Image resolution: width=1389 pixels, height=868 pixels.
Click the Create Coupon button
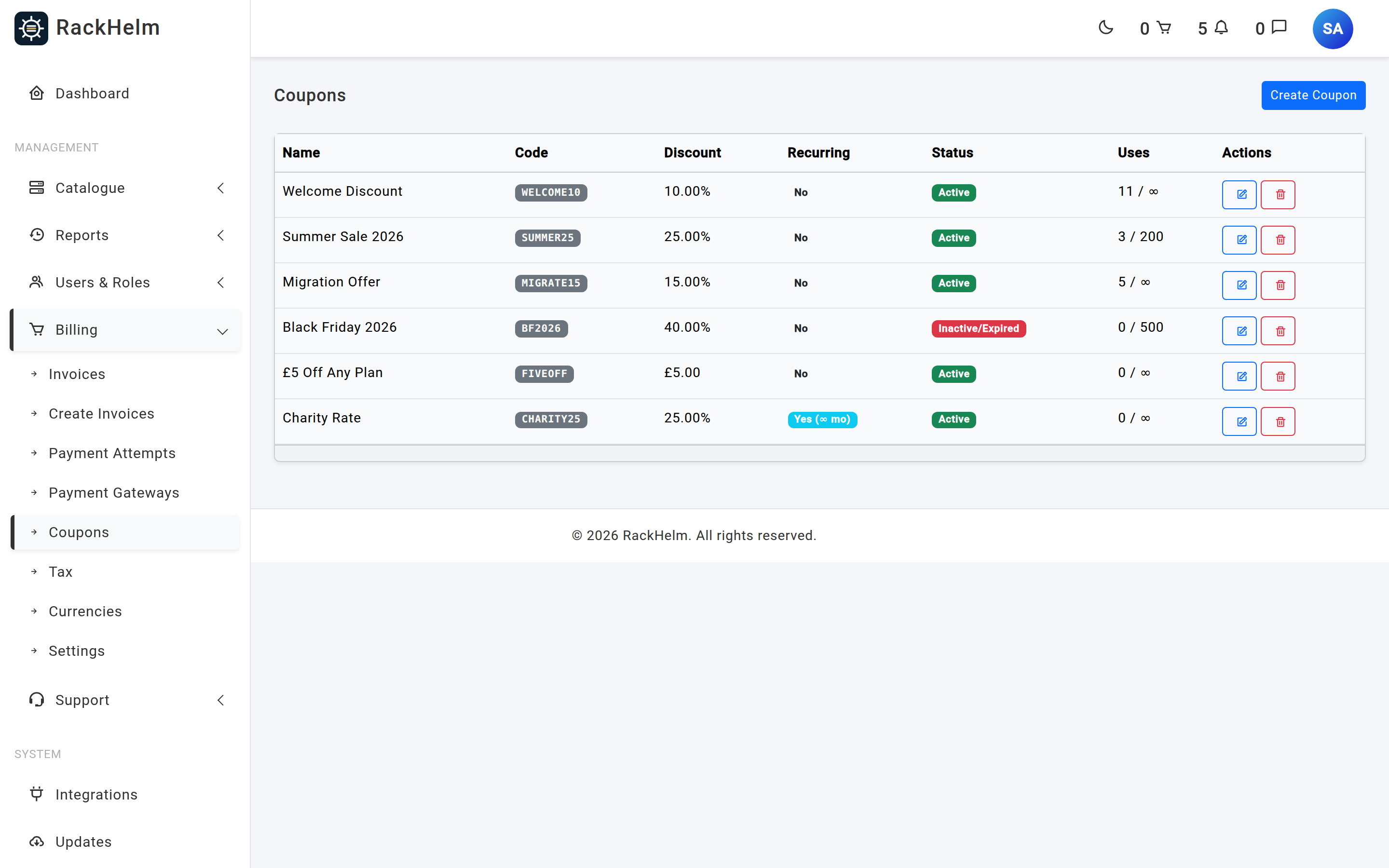point(1313,95)
